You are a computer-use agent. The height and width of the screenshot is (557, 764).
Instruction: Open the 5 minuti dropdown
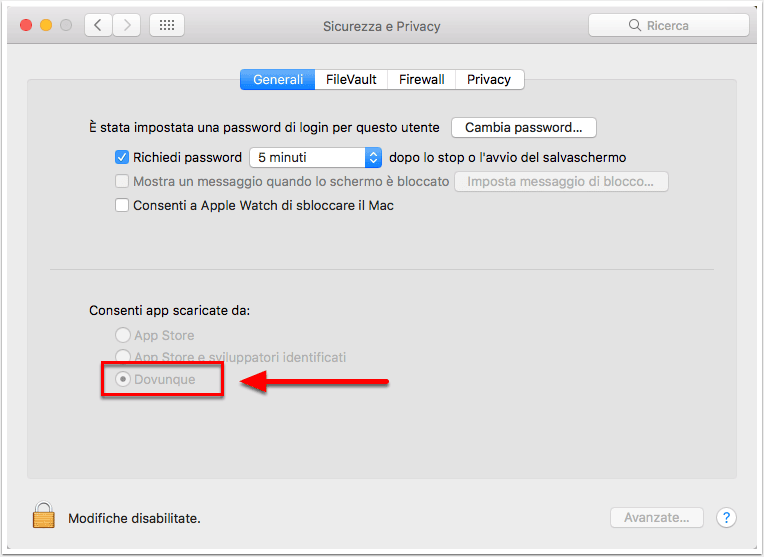315,157
